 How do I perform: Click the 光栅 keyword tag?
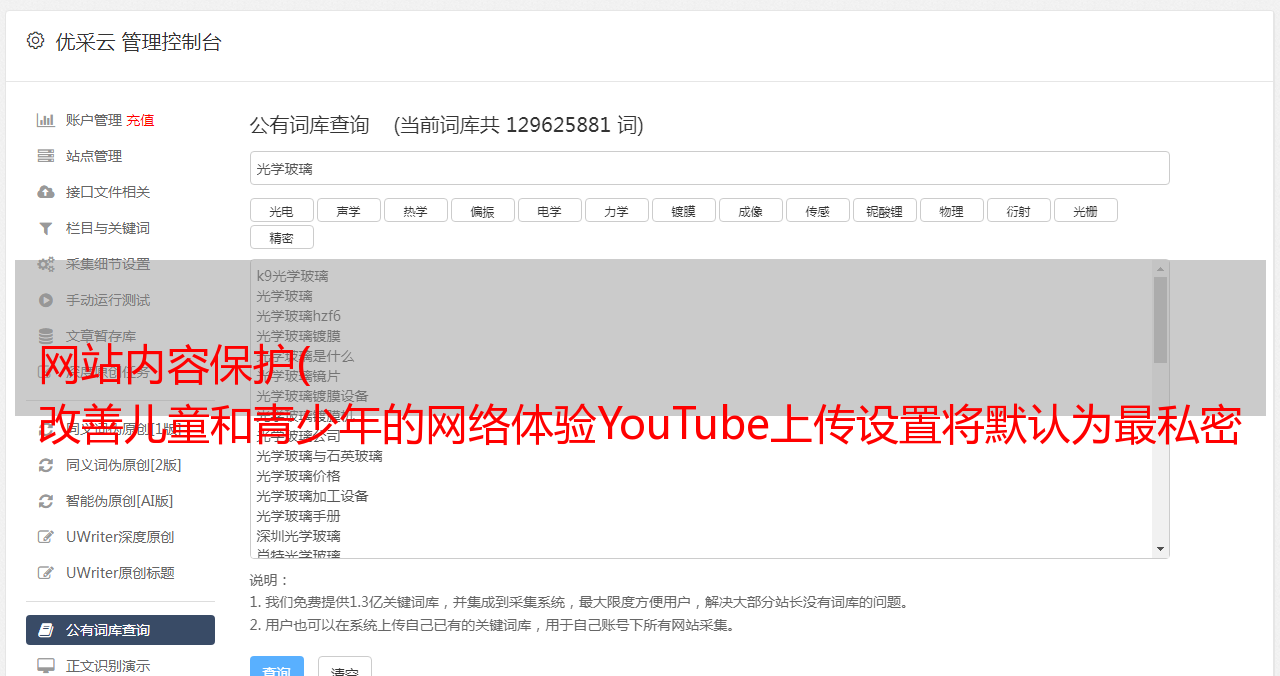[1085, 210]
